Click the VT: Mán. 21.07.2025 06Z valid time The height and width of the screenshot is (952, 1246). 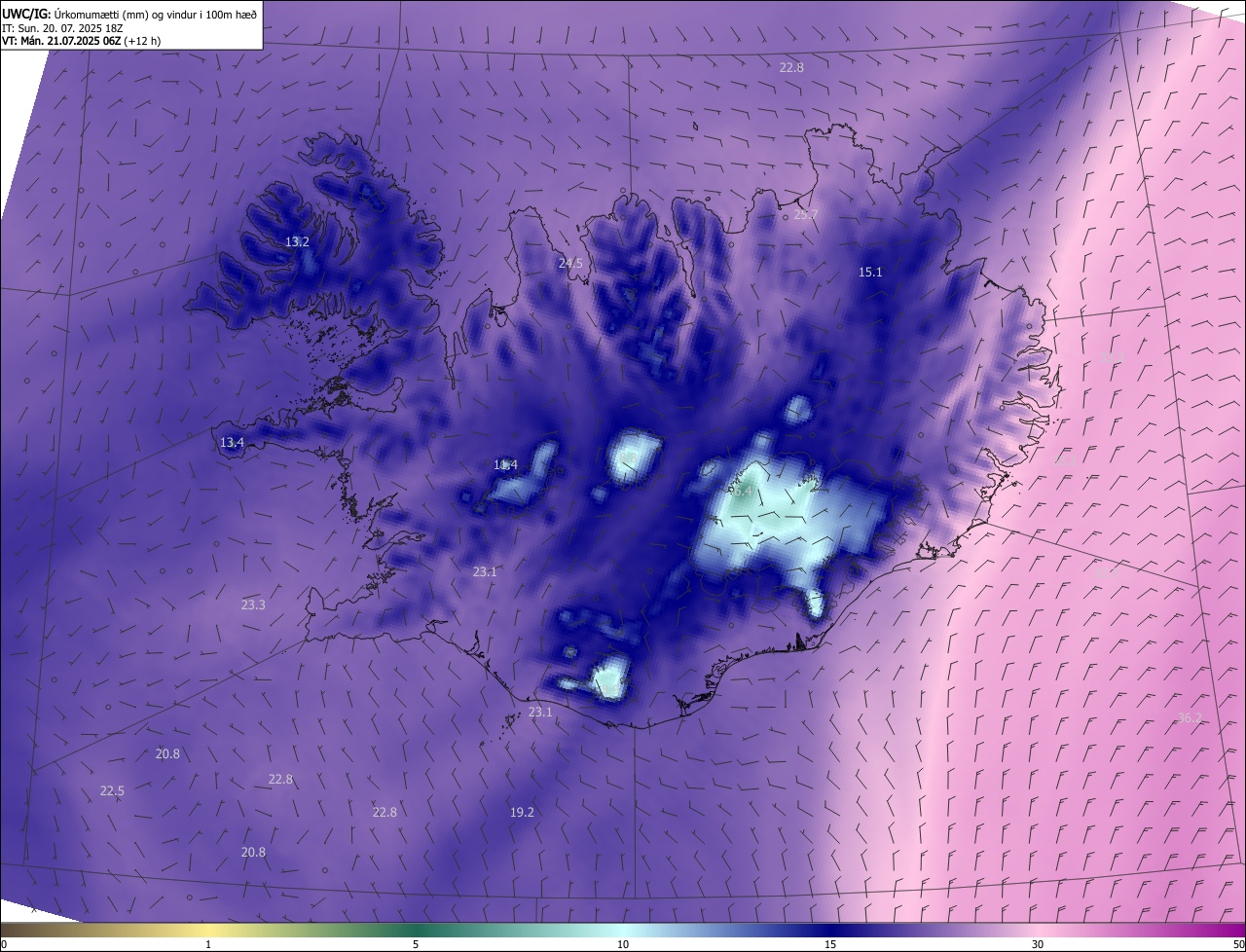[81, 41]
